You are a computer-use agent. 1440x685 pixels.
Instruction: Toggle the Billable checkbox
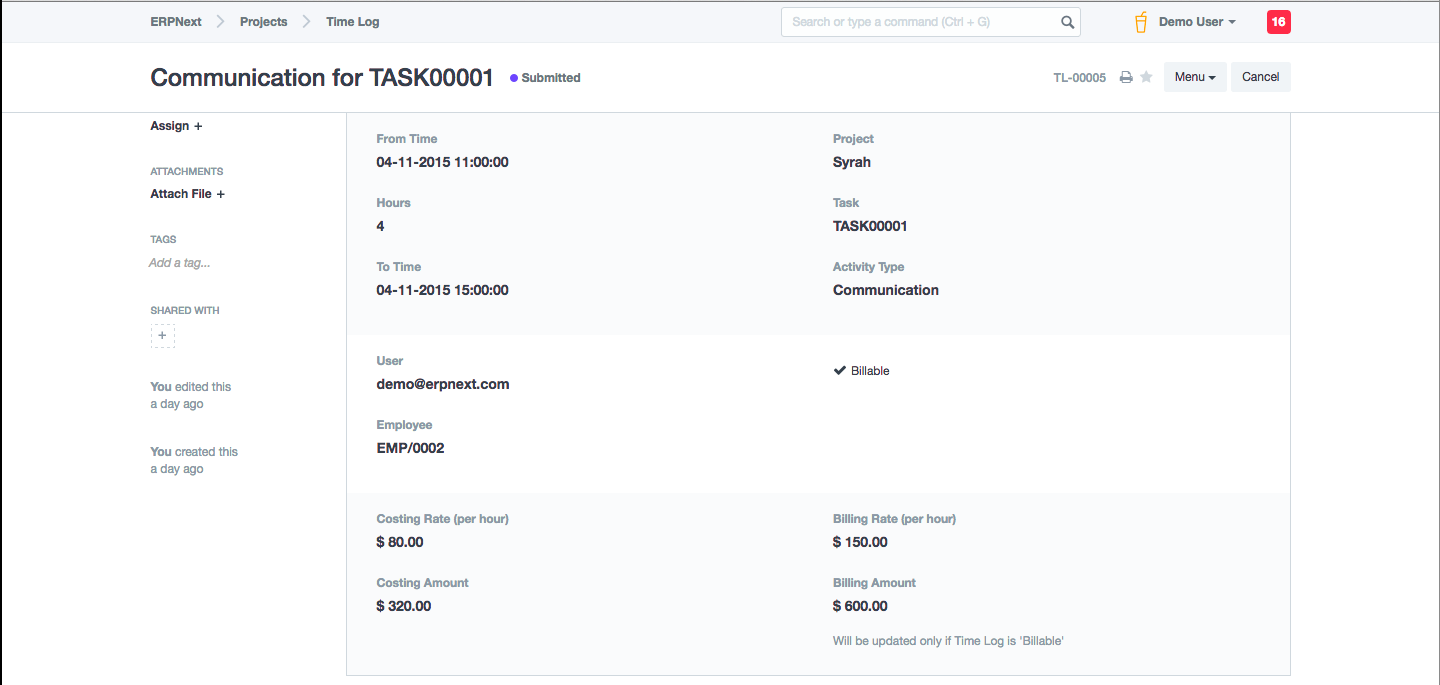point(840,371)
